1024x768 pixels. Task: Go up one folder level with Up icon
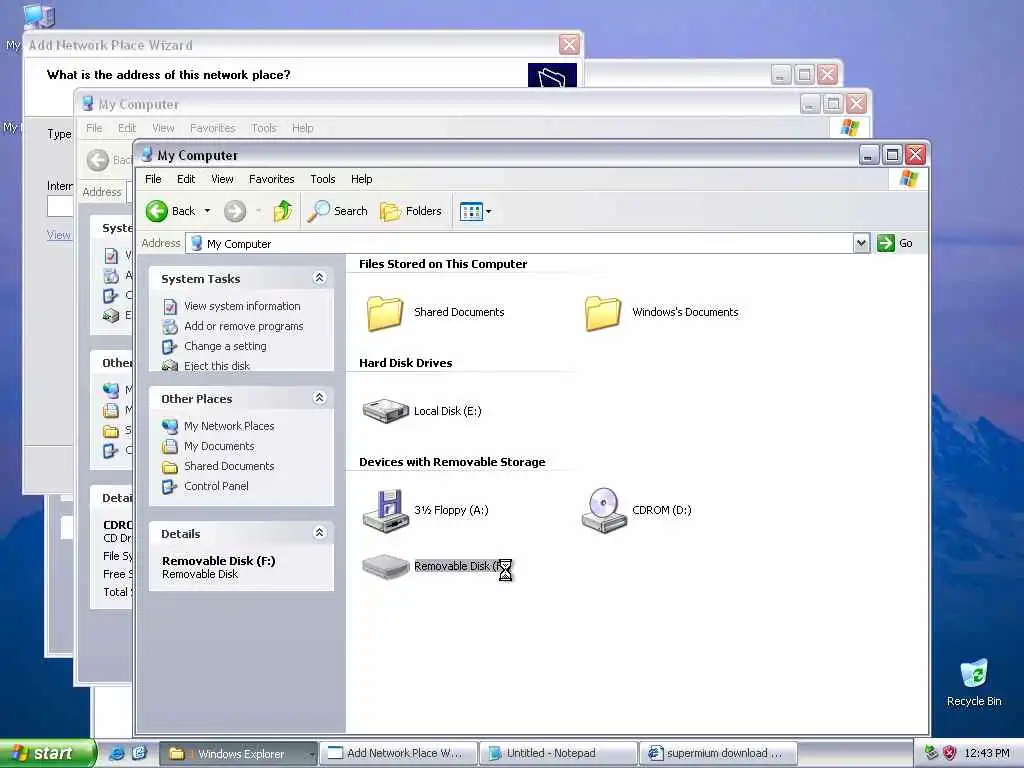tap(283, 211)
